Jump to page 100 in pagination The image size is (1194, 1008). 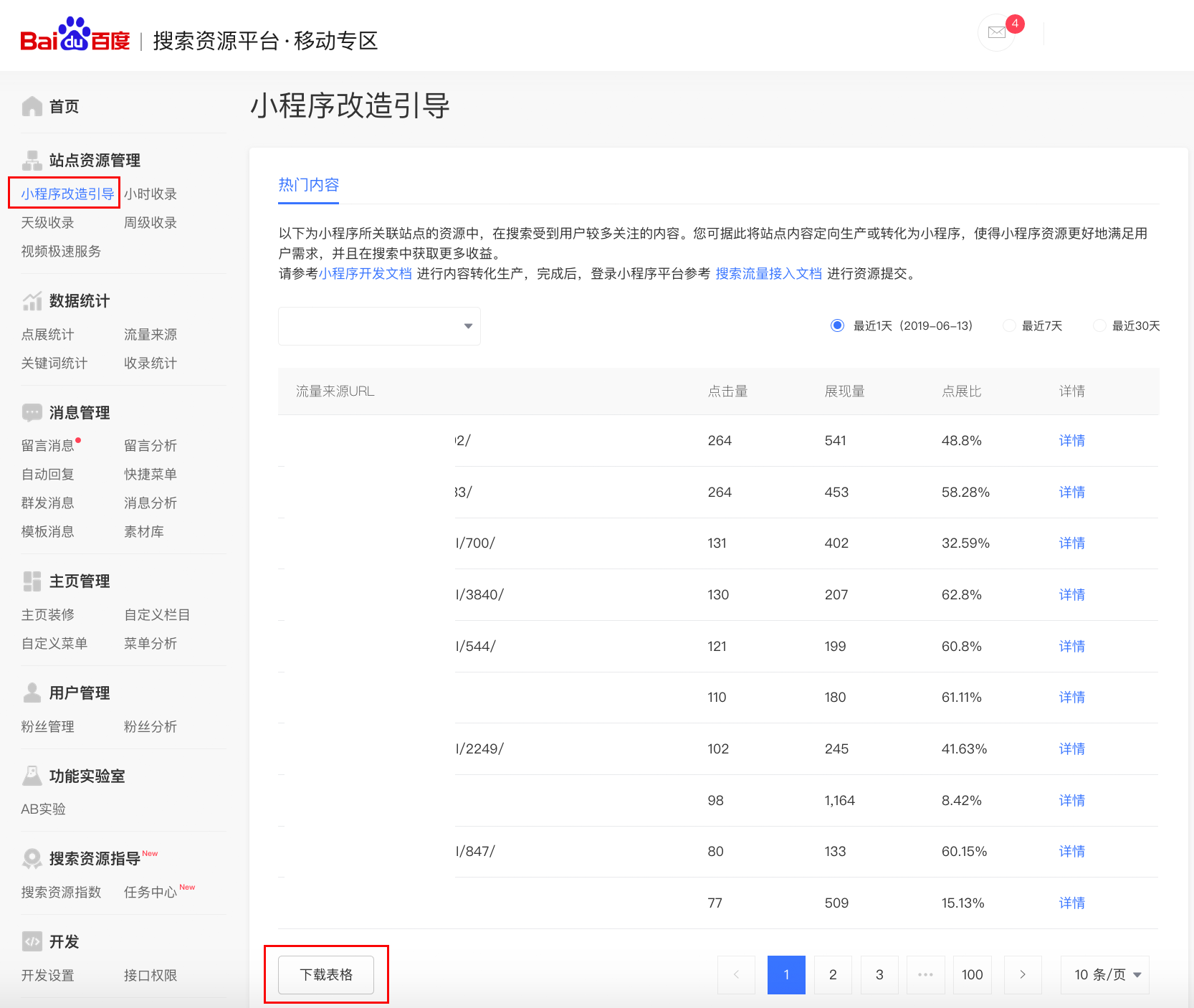pos(972,975)
